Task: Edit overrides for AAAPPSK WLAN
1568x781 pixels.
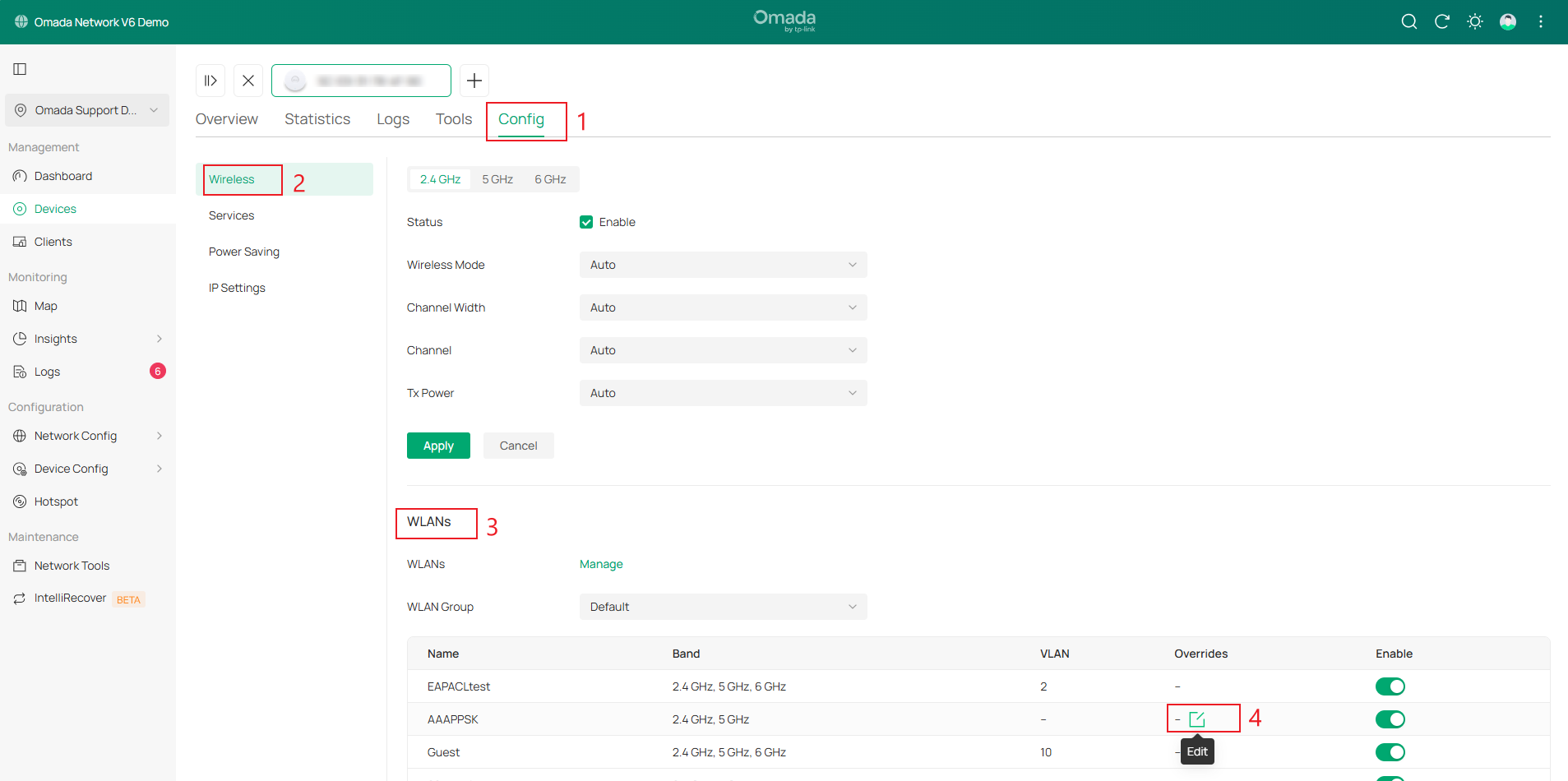Action: click(x=1197, y=719)
